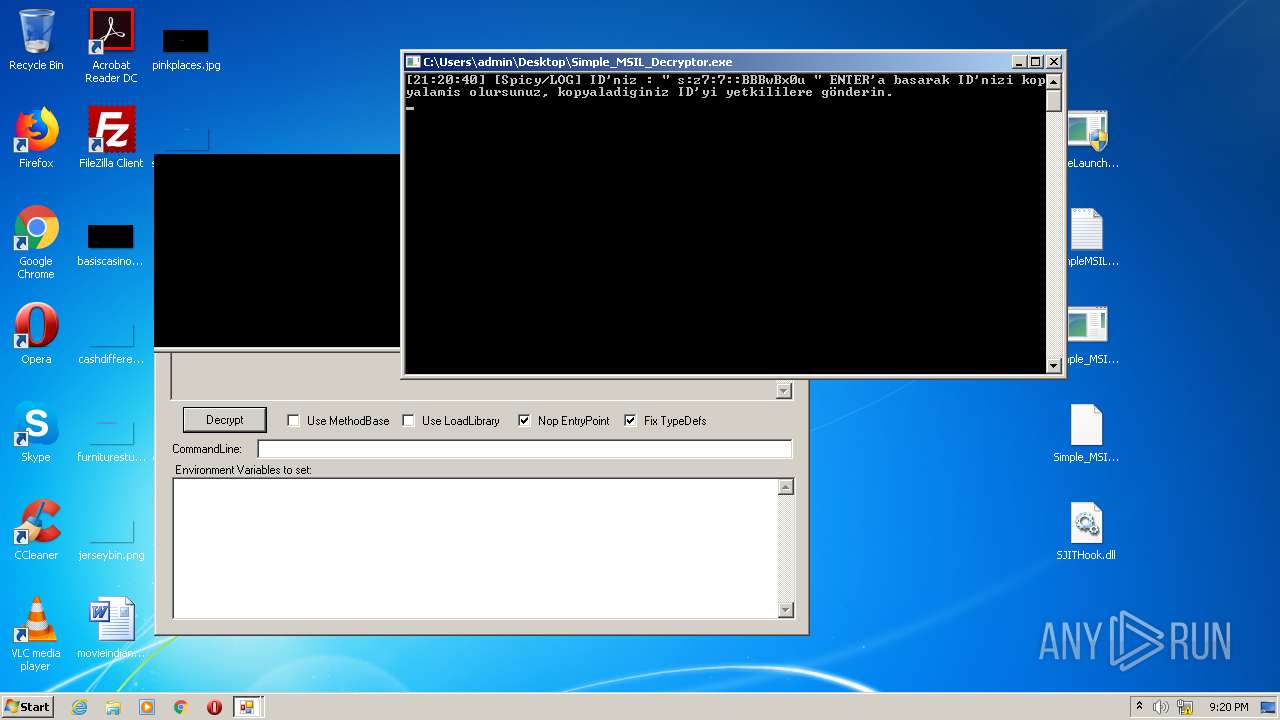The height and width of the screenshot is (720, 1280).
Task: Open pinkplaces.jpg desktop file
Action: click(x=186, y=48)
